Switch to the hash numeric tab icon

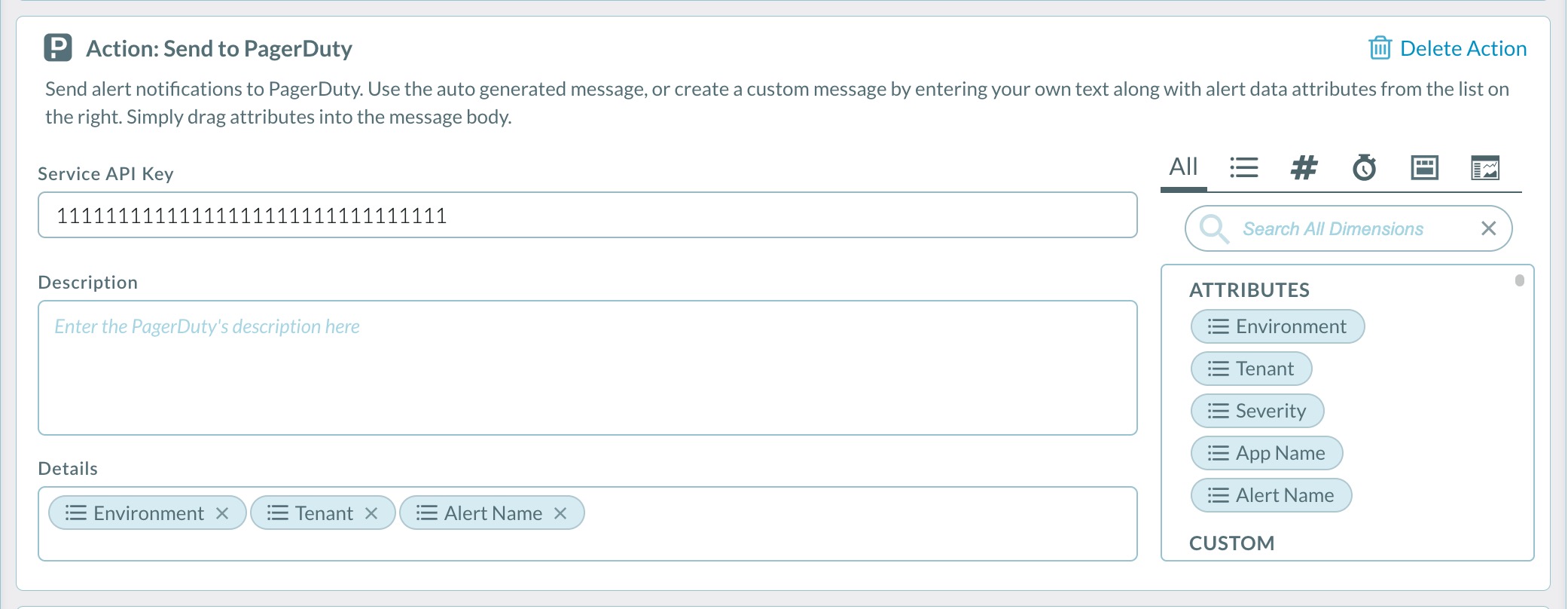tap(1304, 167)
